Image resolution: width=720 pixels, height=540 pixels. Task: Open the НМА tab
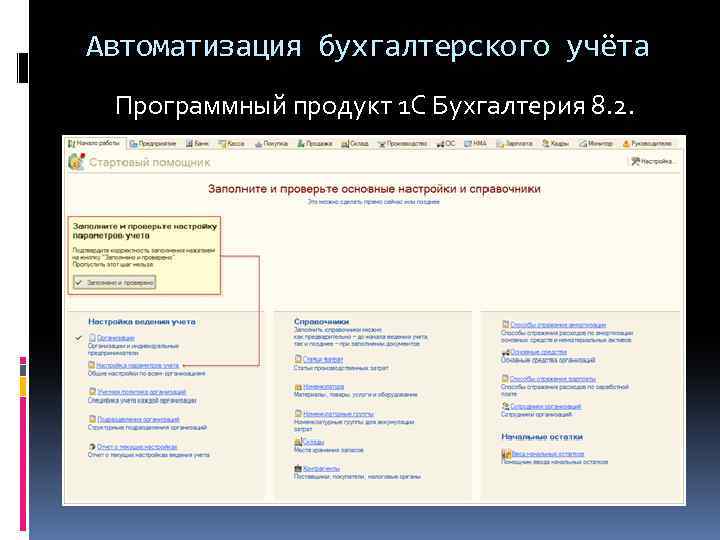(x=475, y=144)
